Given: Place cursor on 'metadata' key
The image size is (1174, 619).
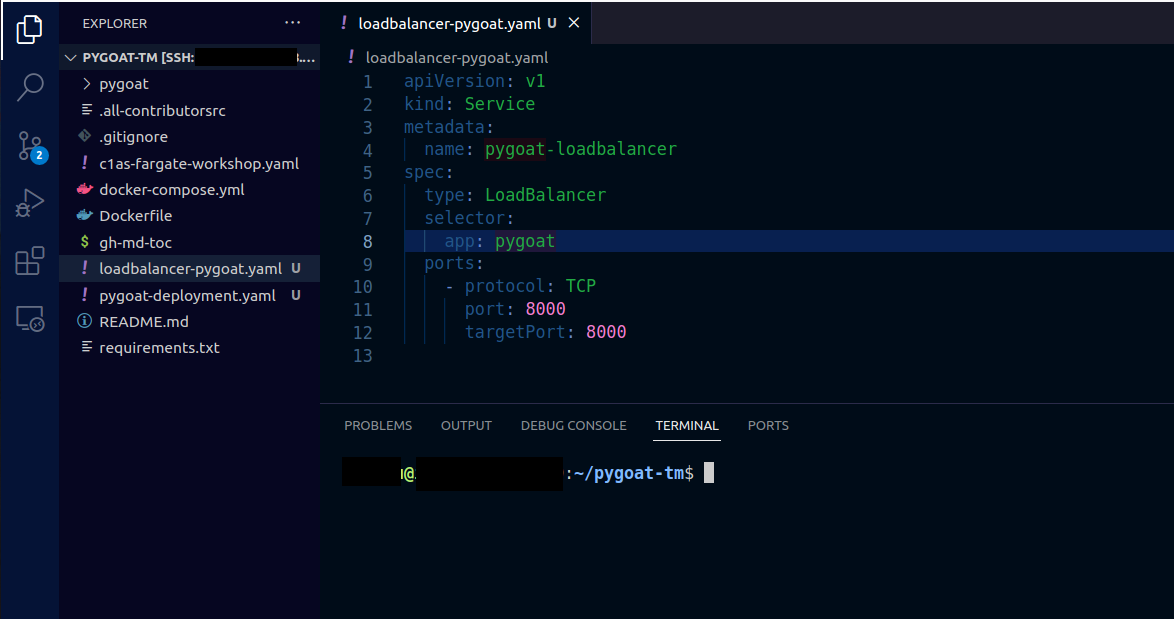Looking at the screenshot, I should coord(444,127).
